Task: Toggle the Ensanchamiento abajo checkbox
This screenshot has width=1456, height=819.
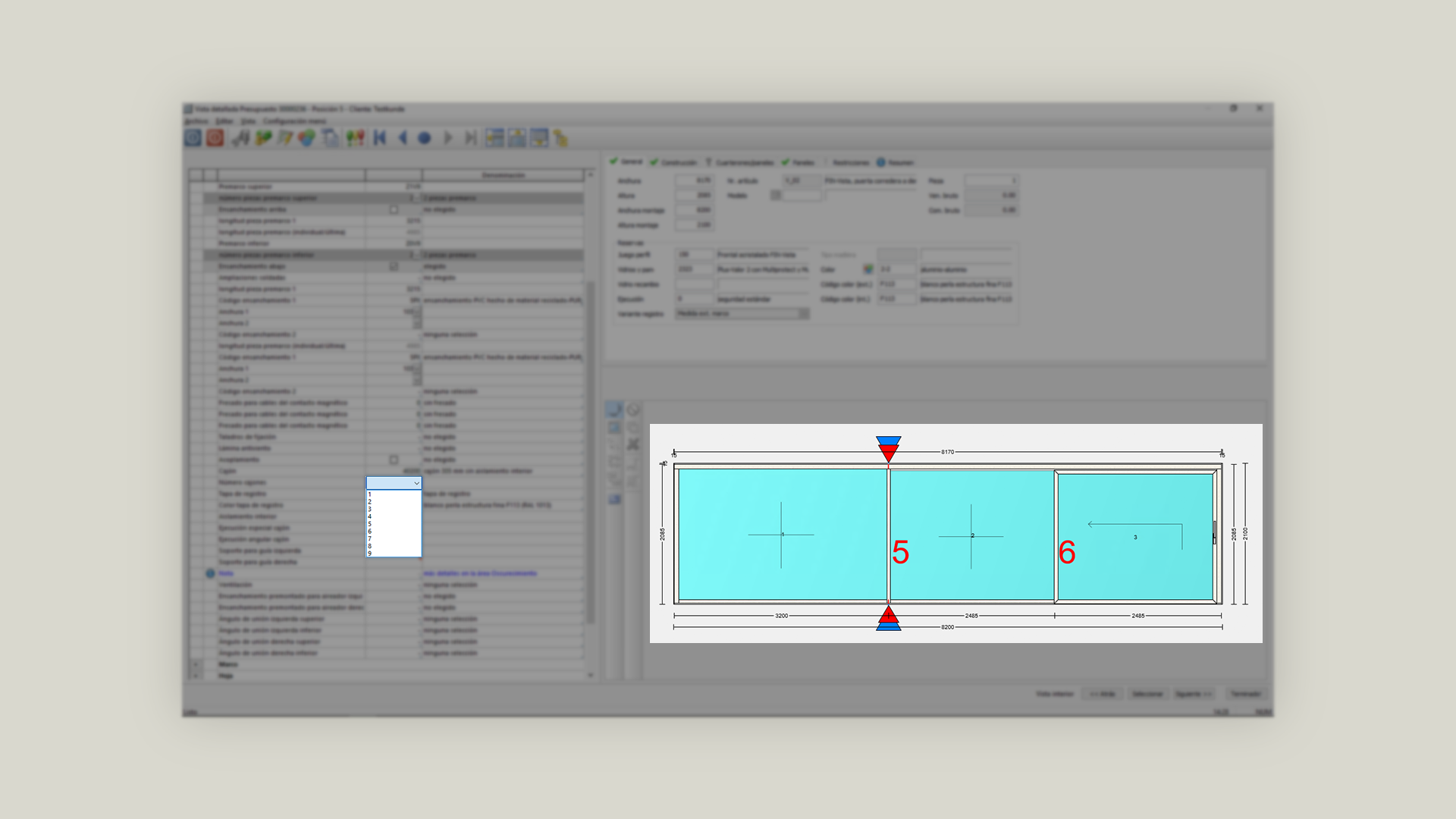Action: tap(394, 266)
